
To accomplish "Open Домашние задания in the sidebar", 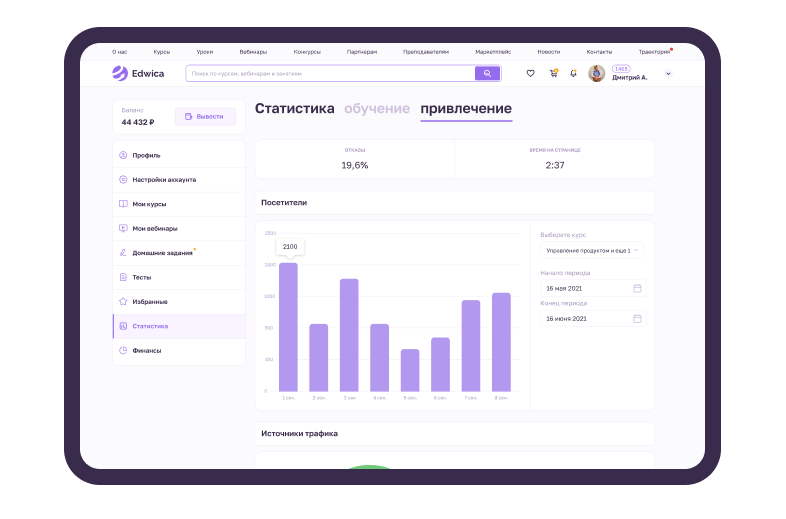I will point(162,253).
